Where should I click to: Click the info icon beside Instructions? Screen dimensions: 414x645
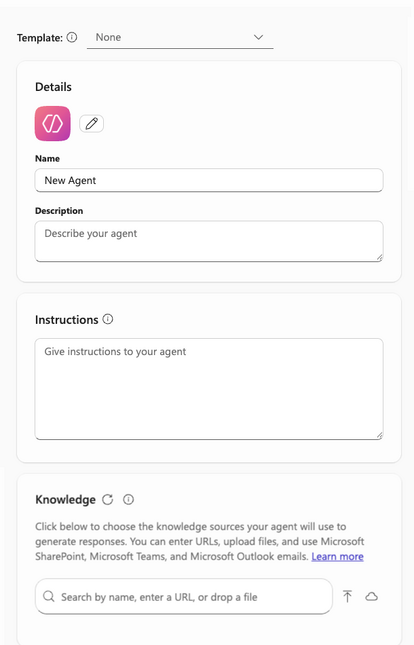click(x=108, y=319)
